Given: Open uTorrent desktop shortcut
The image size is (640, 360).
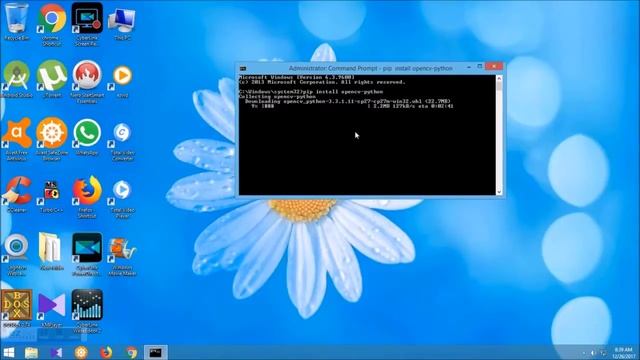Looking at the screenshot, I should tap(52, 79).
